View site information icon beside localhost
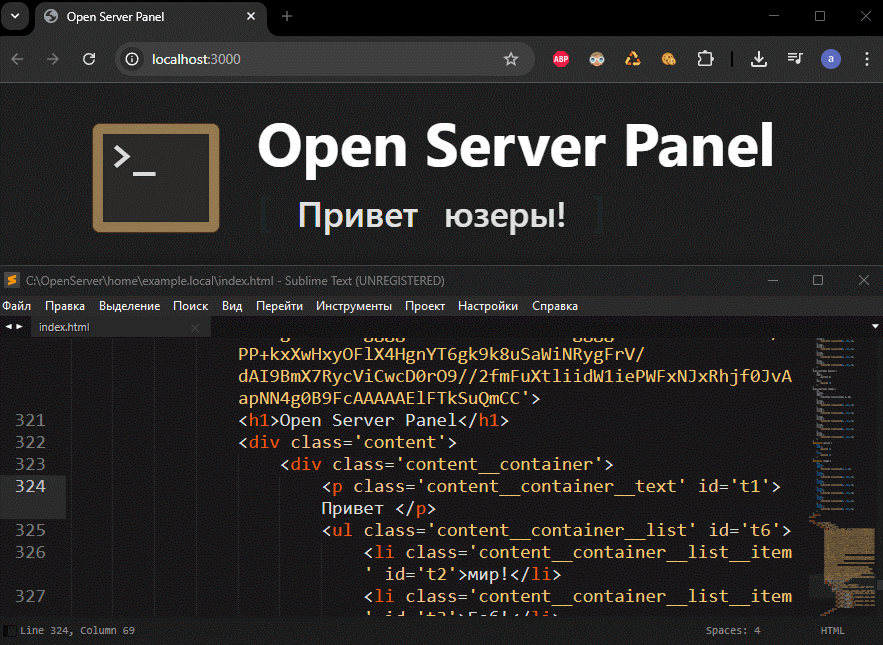This screenshot has width=883, height=645. 132,59
